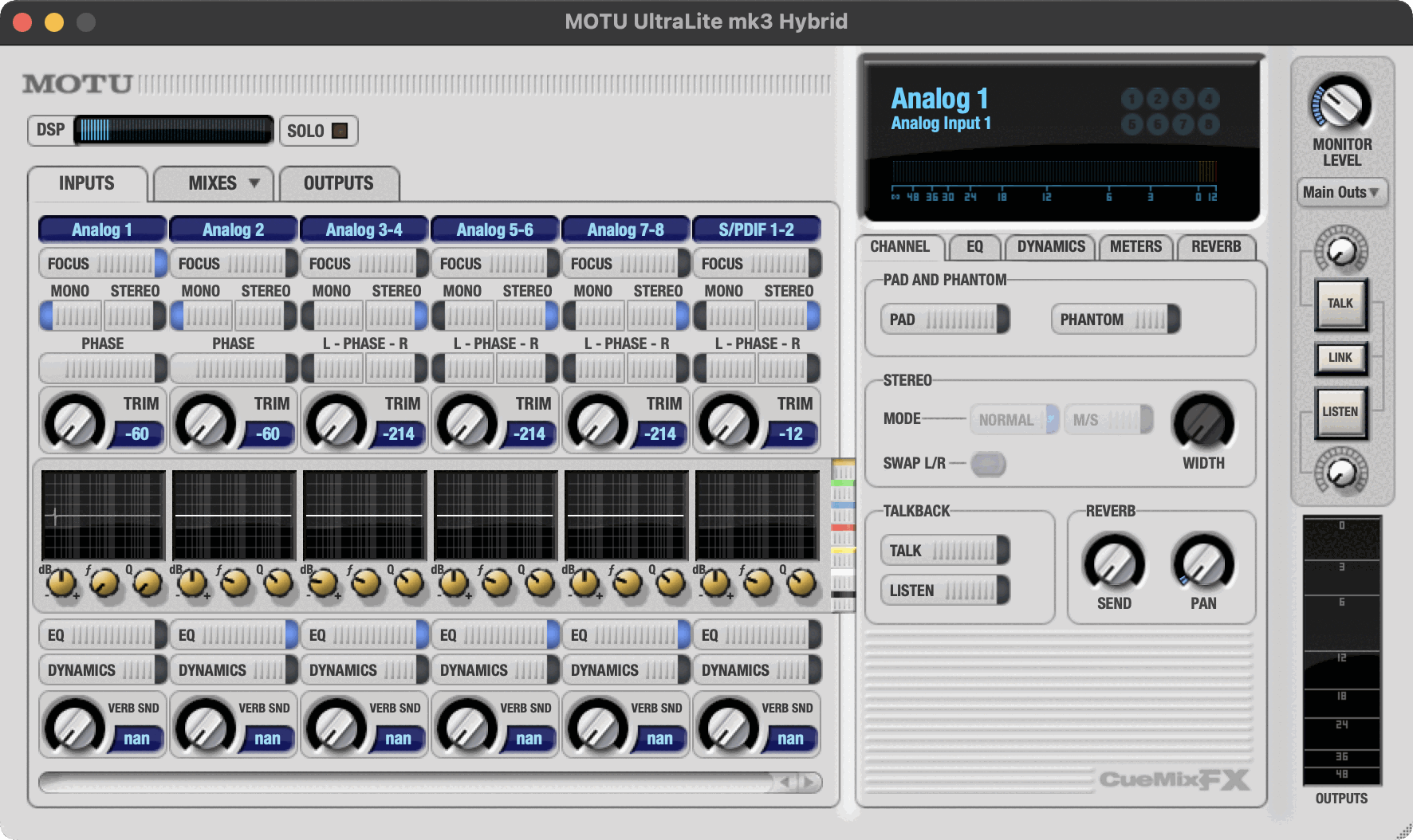This screenshot has height=840, width=1413.
Task: Click the Analog 3-4 VERB SND knob
Action: [337, 727]
